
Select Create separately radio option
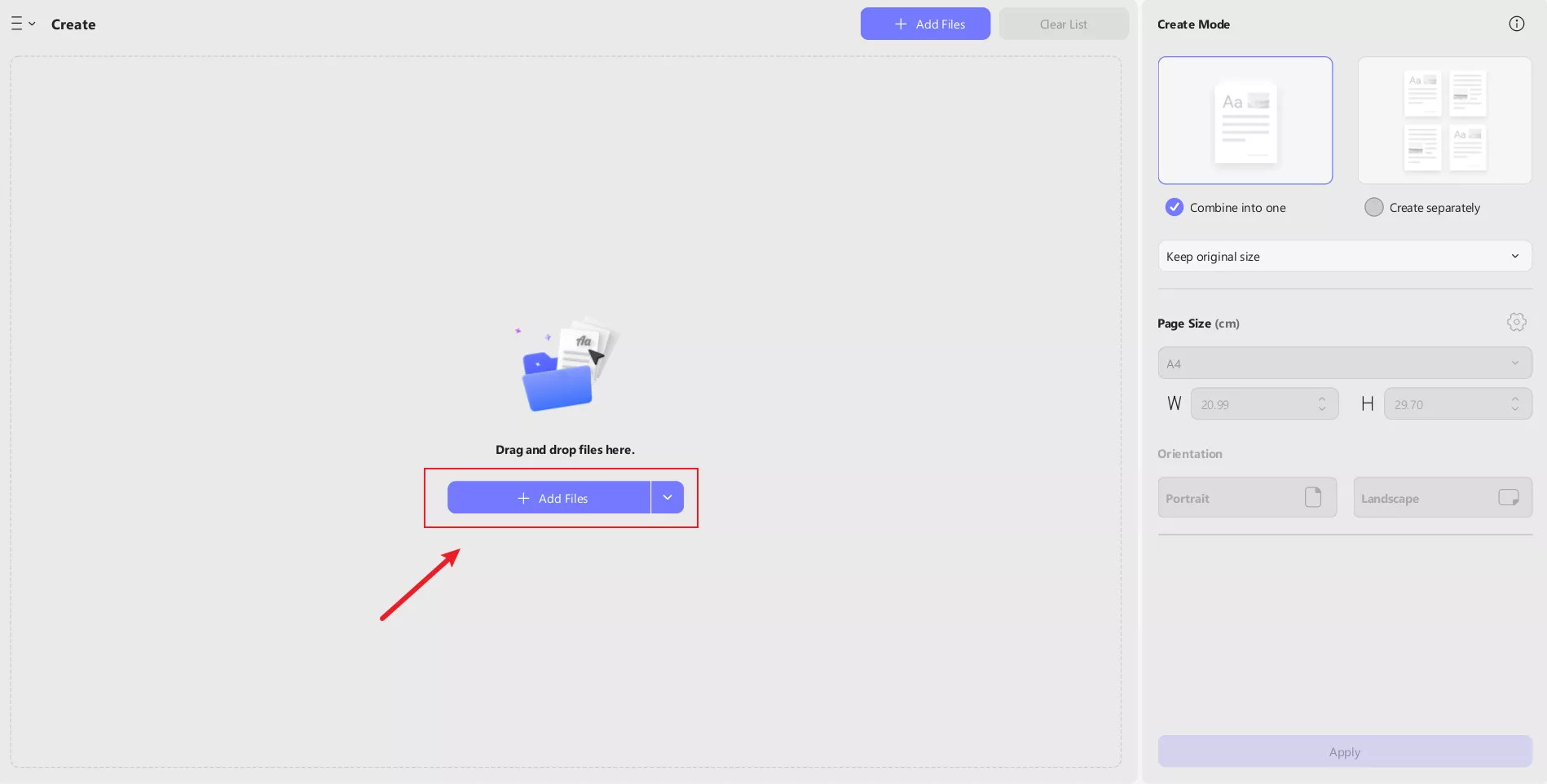click(x=1374, y=207)
